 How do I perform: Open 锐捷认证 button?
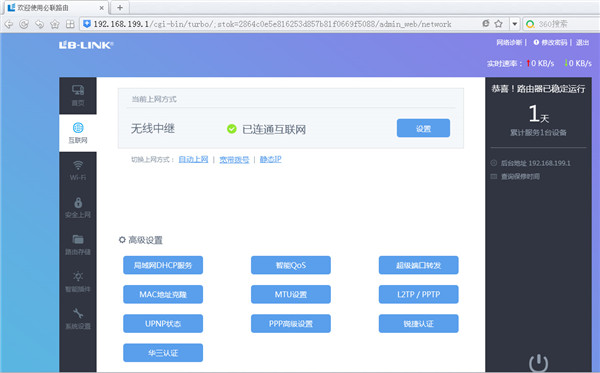click(x=419, y=324)
